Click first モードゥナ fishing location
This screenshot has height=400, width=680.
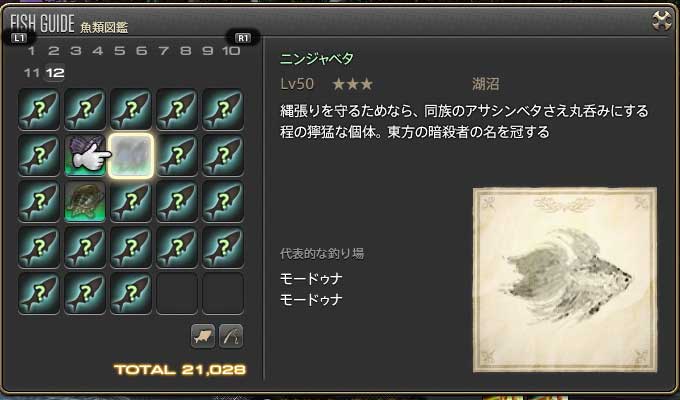click(311, 278)
